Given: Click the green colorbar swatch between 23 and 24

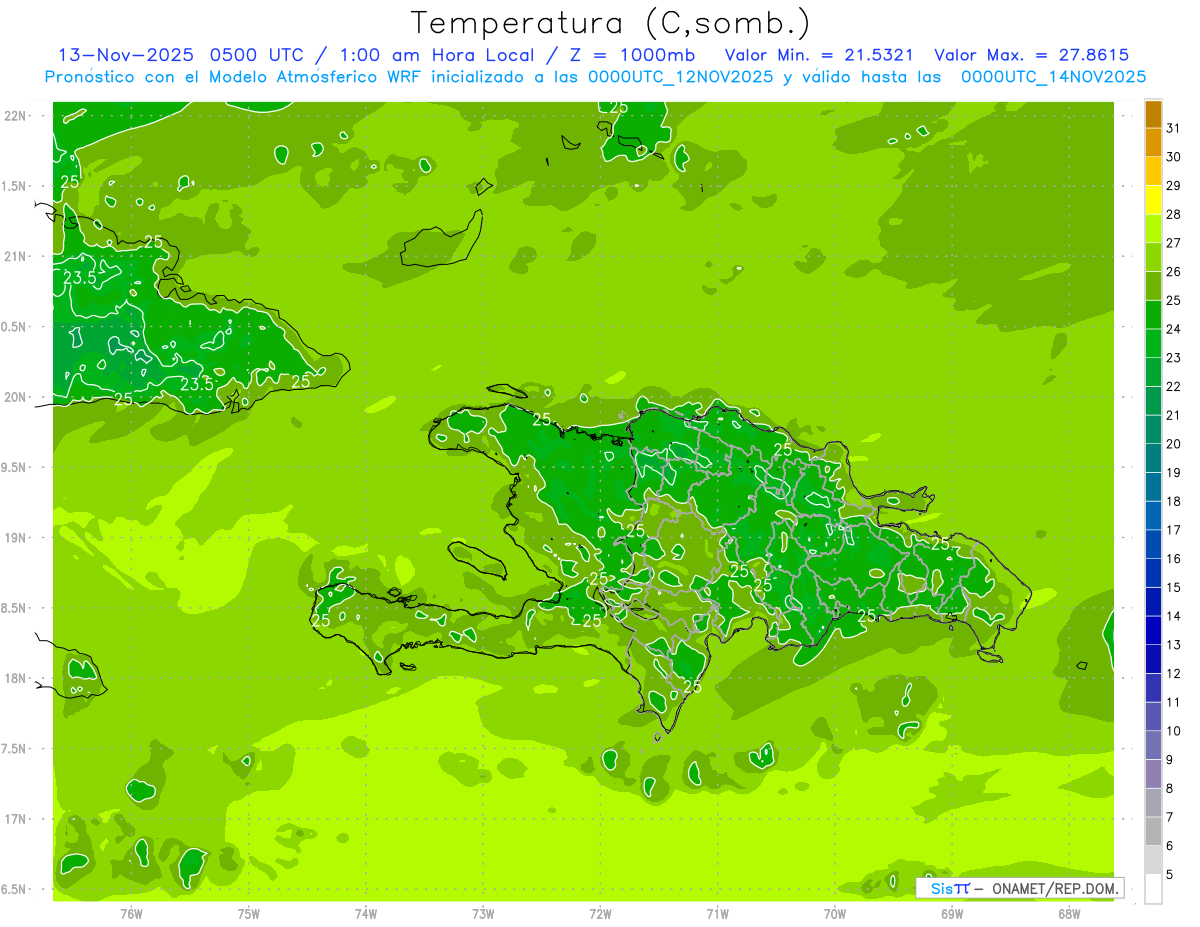Looking at the screenshot, I should click(x=1153, y=345).
